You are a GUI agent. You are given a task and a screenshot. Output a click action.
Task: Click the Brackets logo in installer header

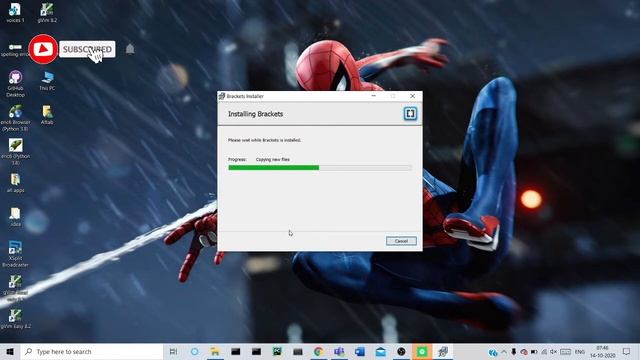coord(410,113)
